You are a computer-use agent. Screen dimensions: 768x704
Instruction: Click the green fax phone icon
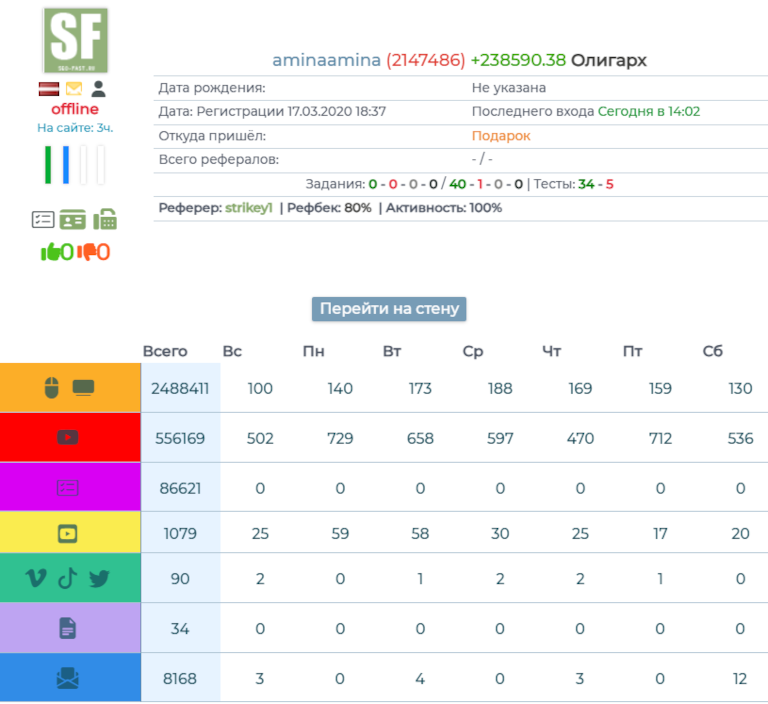point(105,220)
